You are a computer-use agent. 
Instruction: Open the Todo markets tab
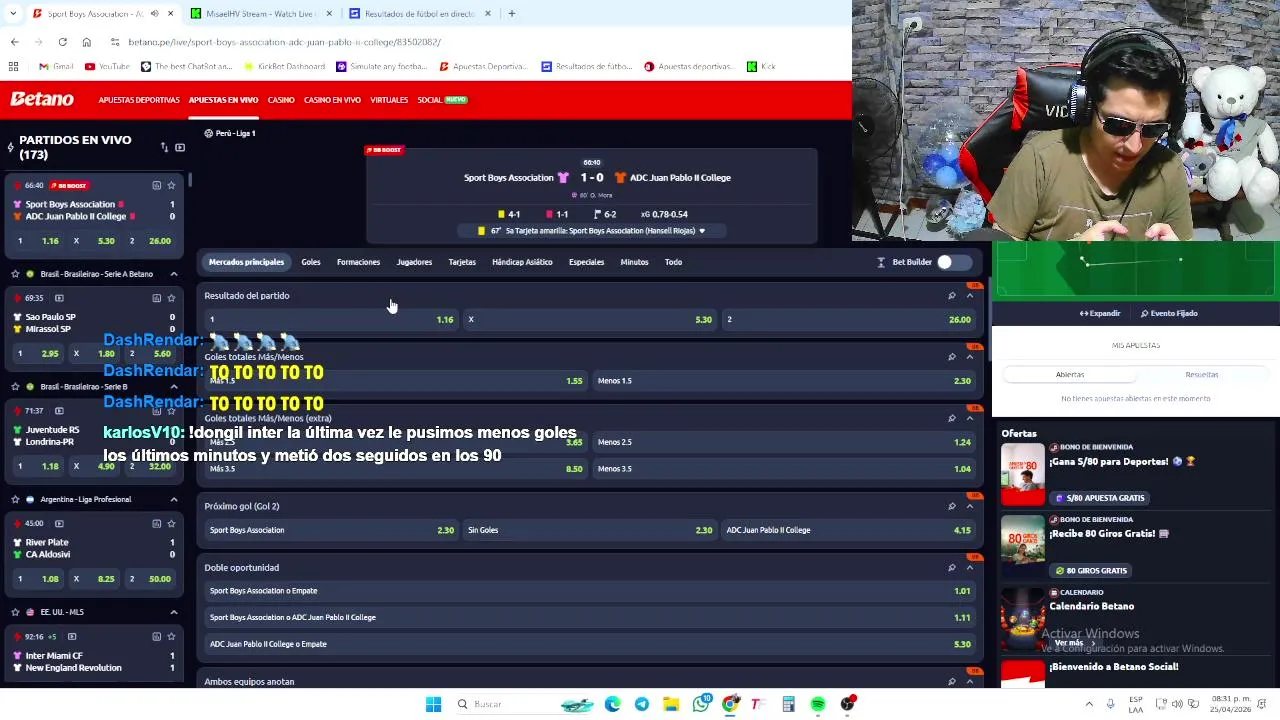(673, 262)
